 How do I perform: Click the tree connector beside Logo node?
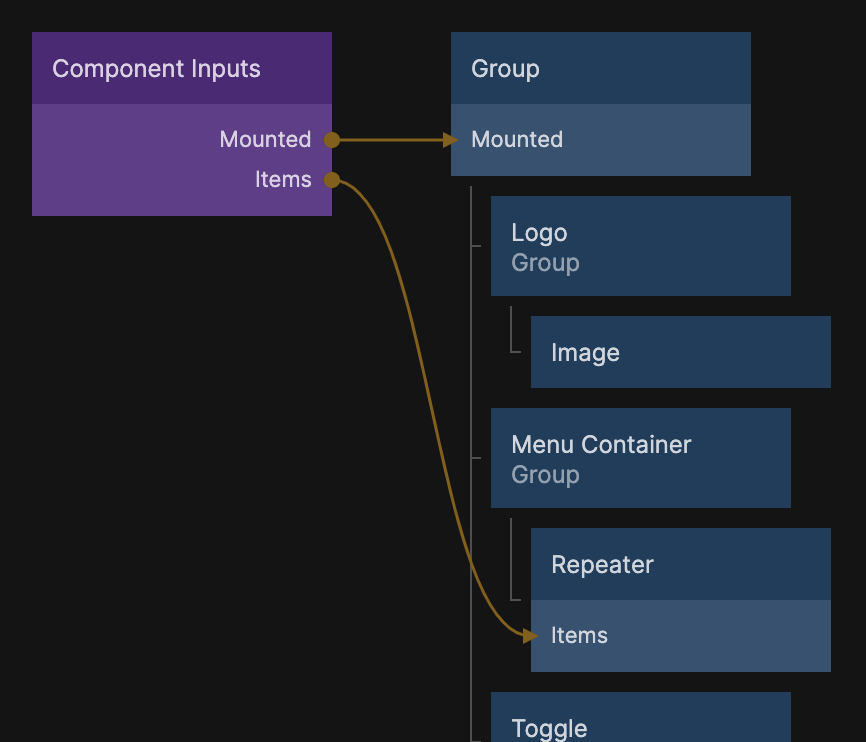[475, 245]
